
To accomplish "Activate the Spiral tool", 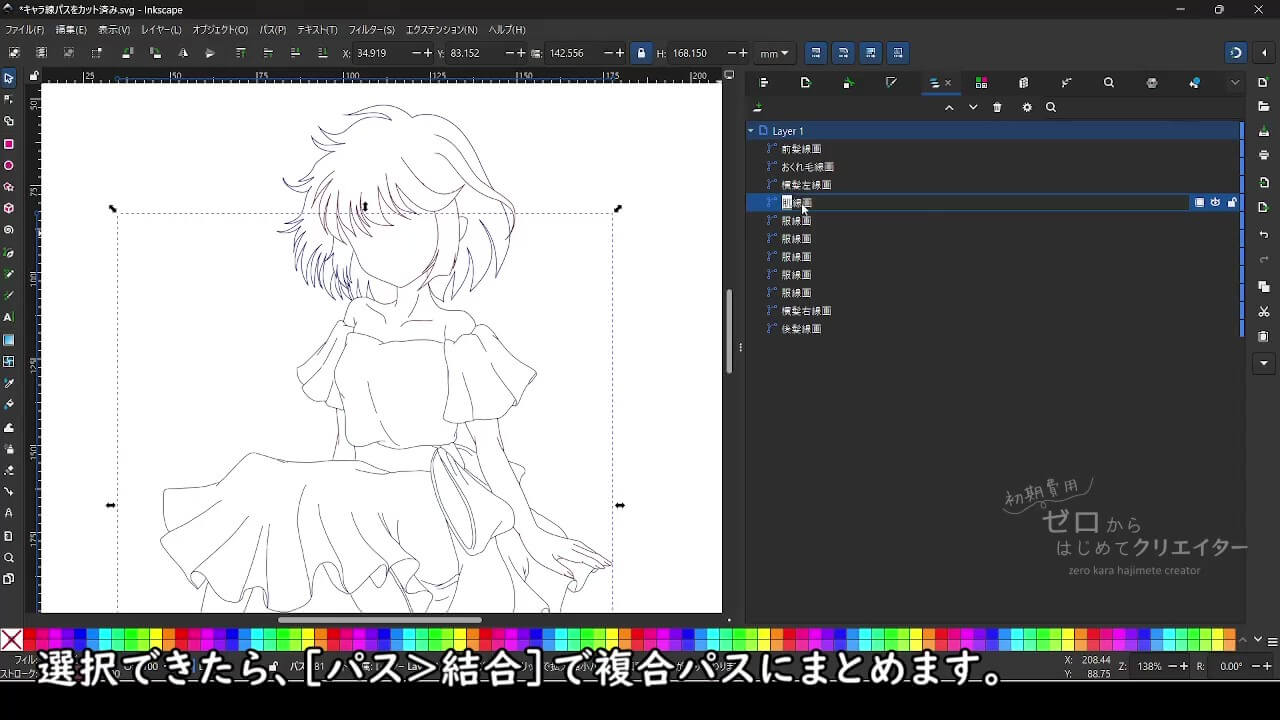I will click(9, 230).
